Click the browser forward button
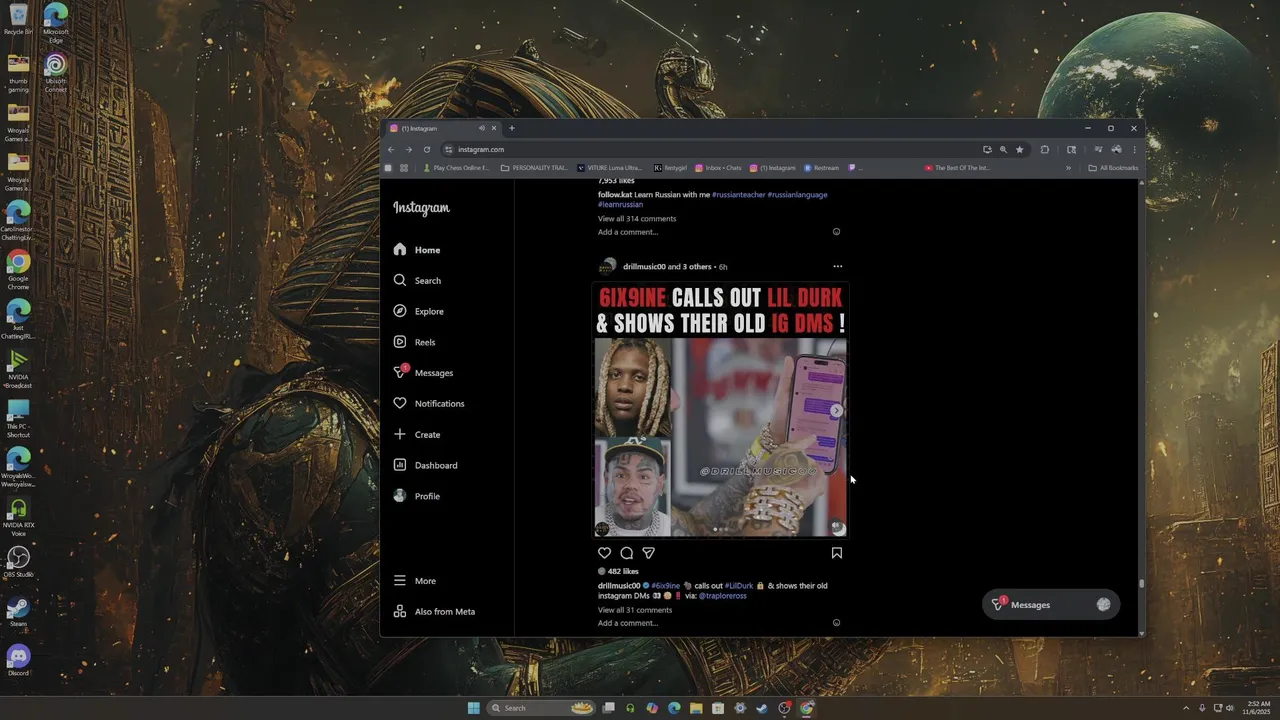 [408, 150]
